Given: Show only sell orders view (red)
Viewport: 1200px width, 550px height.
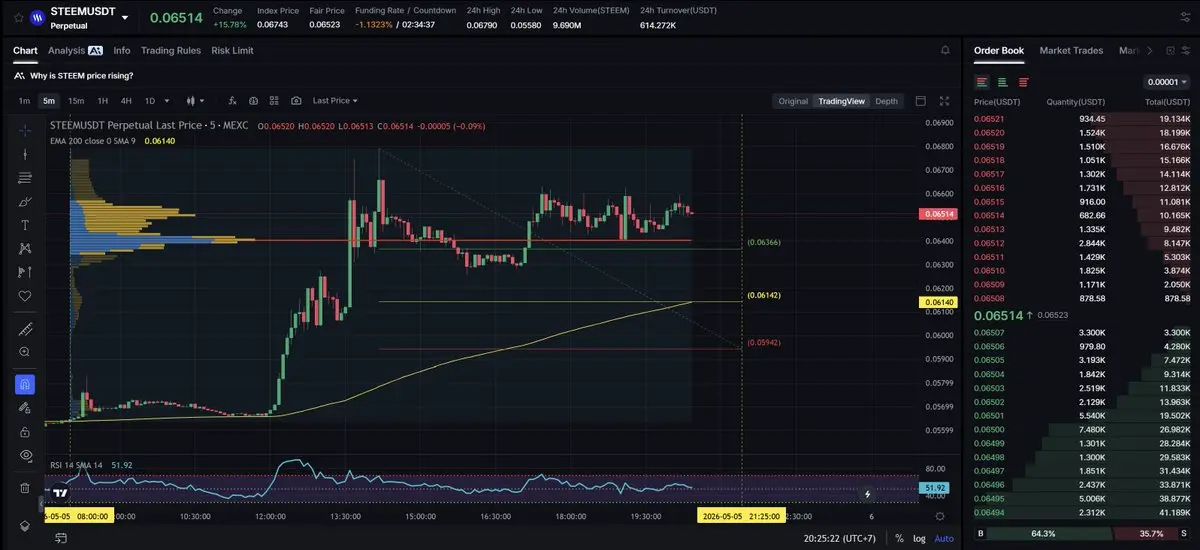Looking at the screenshot, I should (1023, 82).
